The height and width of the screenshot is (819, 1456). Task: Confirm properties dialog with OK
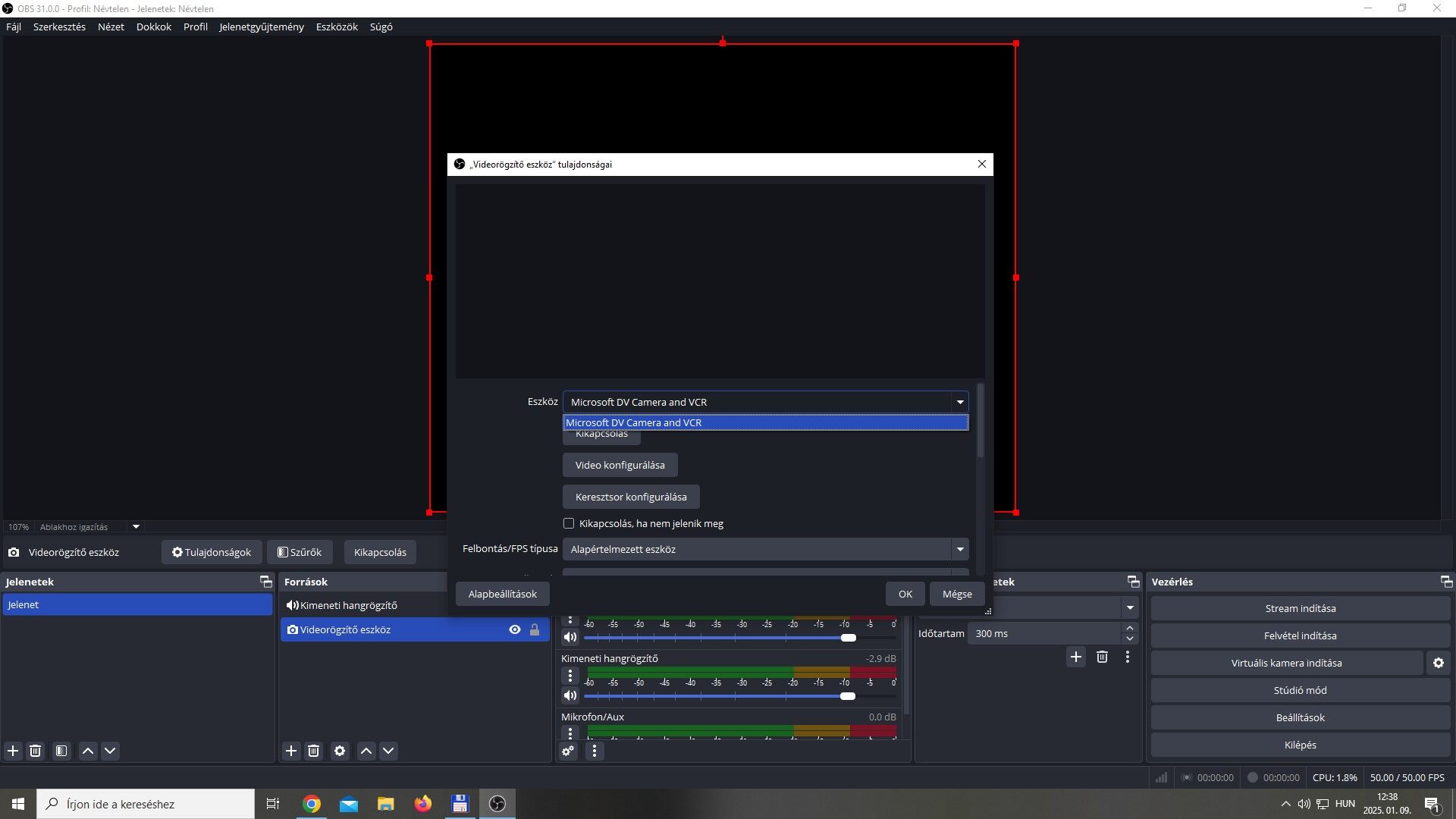point(905,594)
